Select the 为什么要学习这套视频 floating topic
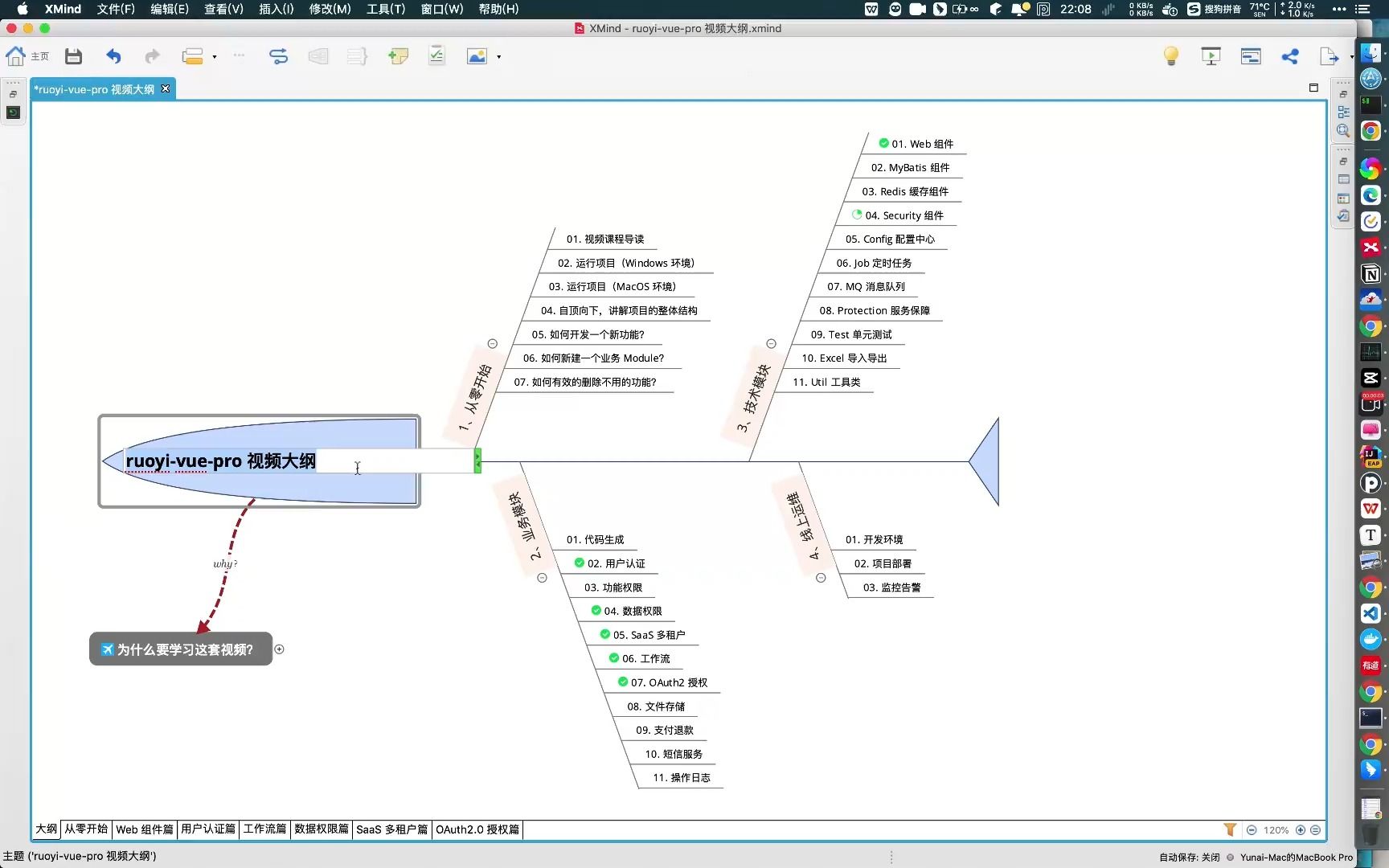This screenshot has height=868, width=1389. 181,649
